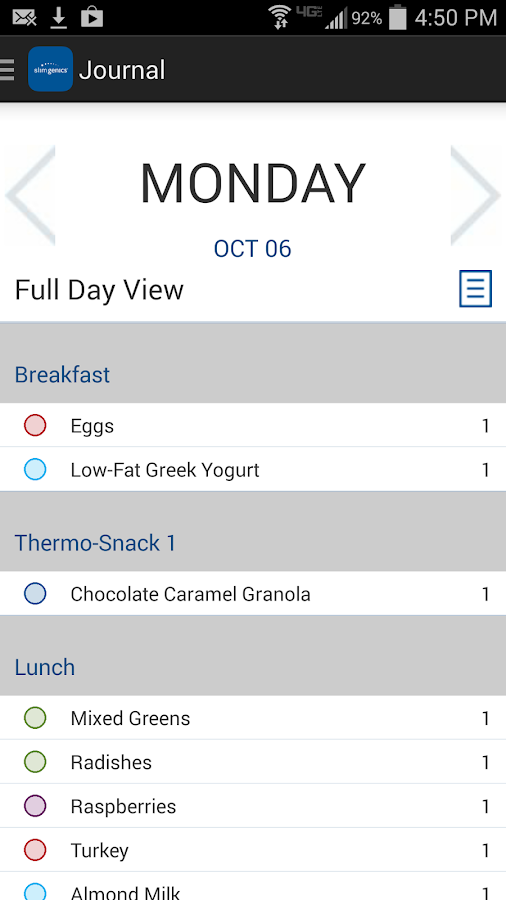Viewport: 506px width, 900px height.
Task: Go to previous day with left arrow
Action: point(30,195)
